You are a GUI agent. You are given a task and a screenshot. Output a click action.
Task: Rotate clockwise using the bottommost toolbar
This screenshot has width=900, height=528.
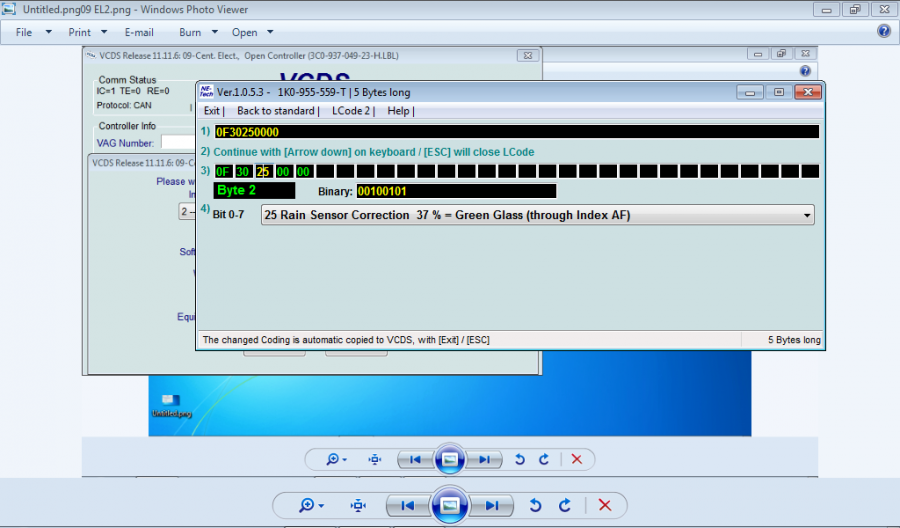[x=565, y=506]
